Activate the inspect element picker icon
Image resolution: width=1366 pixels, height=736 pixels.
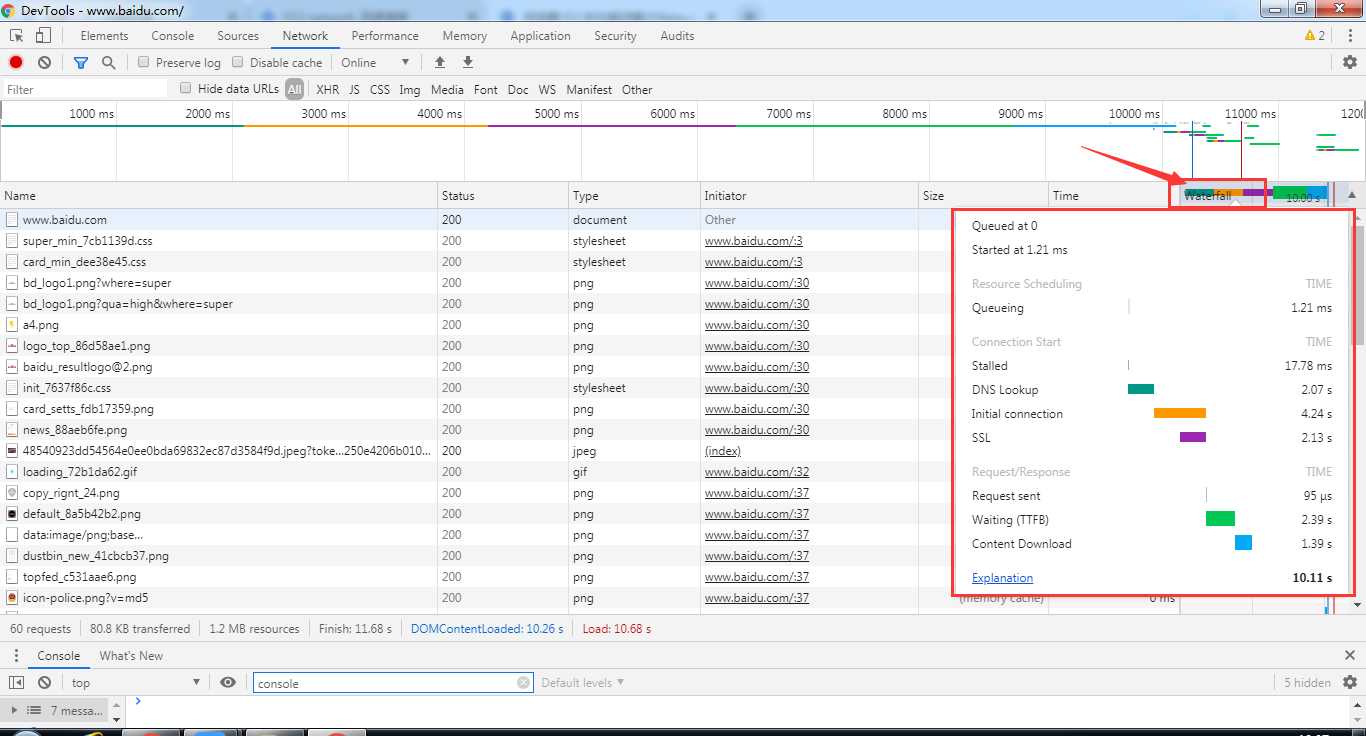17,35
